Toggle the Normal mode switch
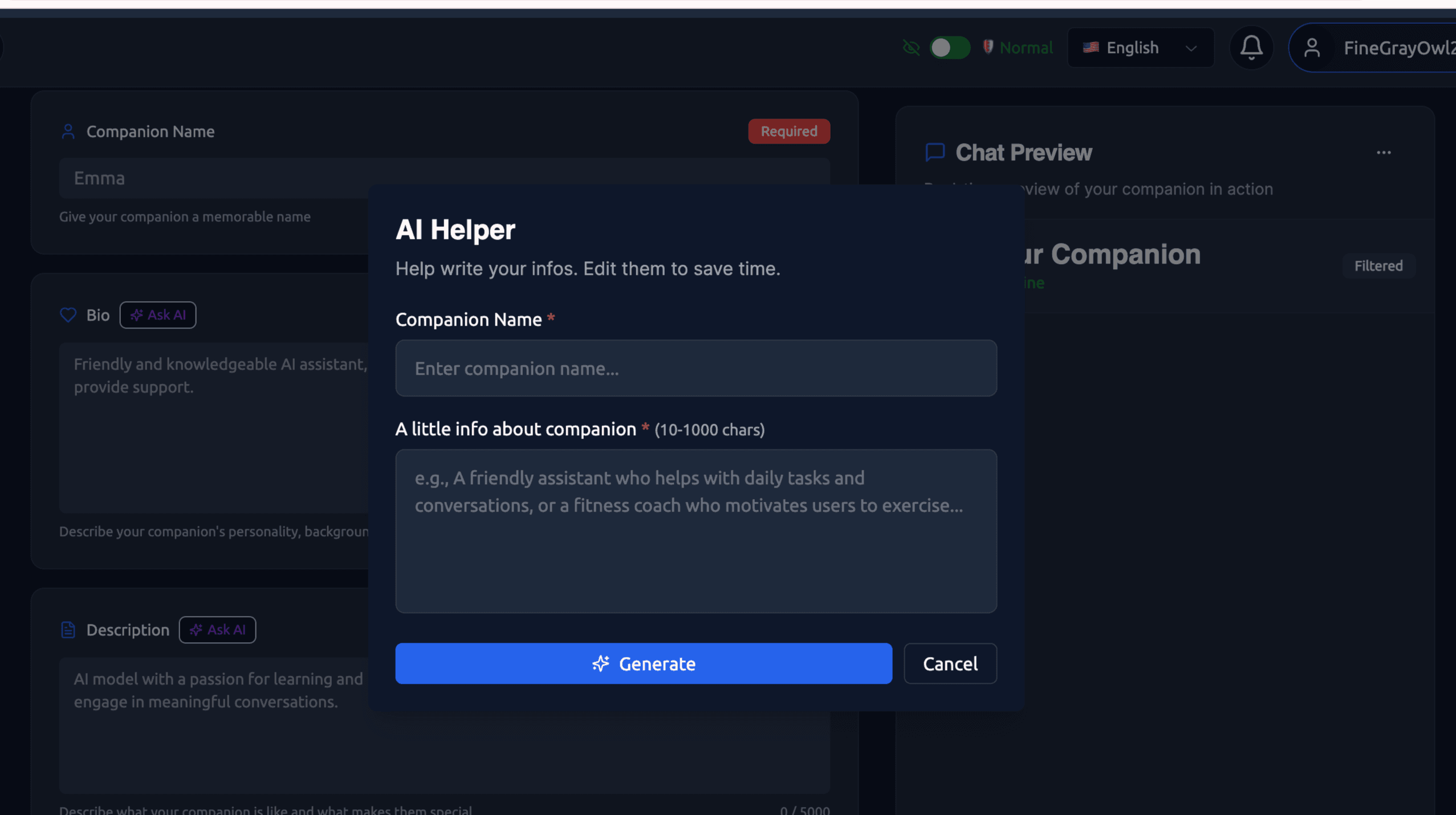1456x815 pixels. point(949,48)
